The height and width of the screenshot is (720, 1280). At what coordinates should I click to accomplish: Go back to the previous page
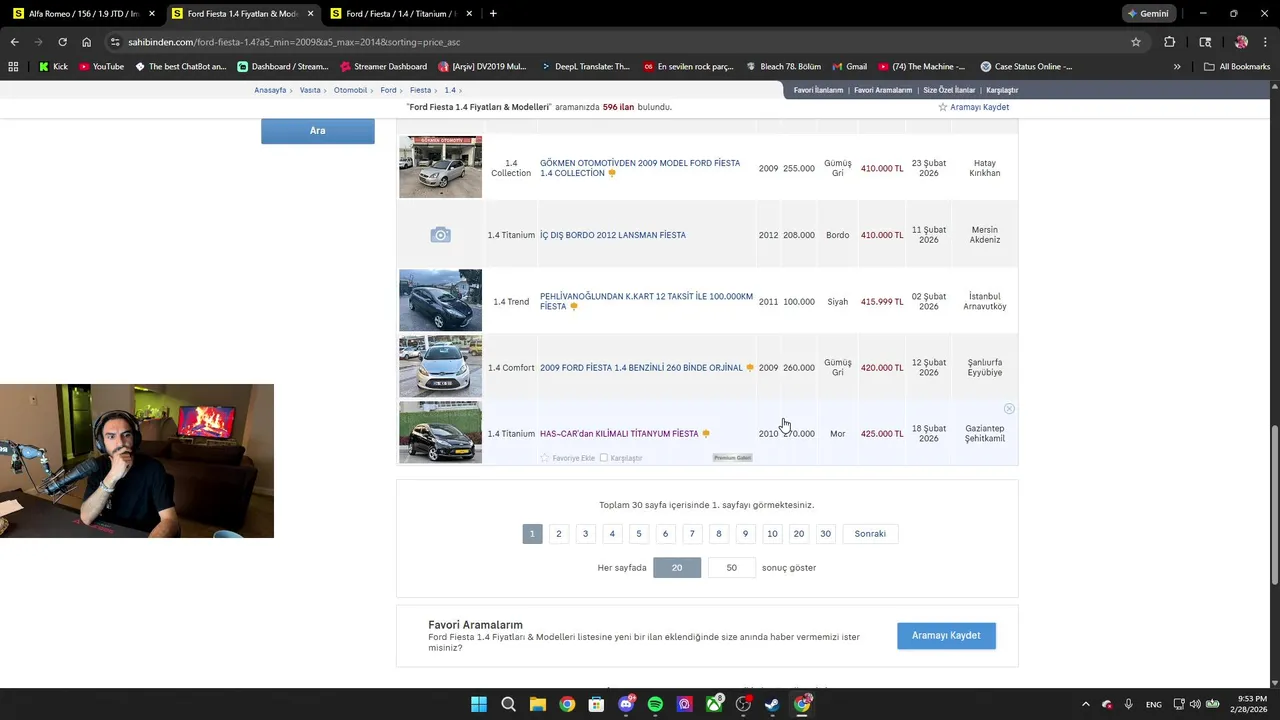pos(14,42)
